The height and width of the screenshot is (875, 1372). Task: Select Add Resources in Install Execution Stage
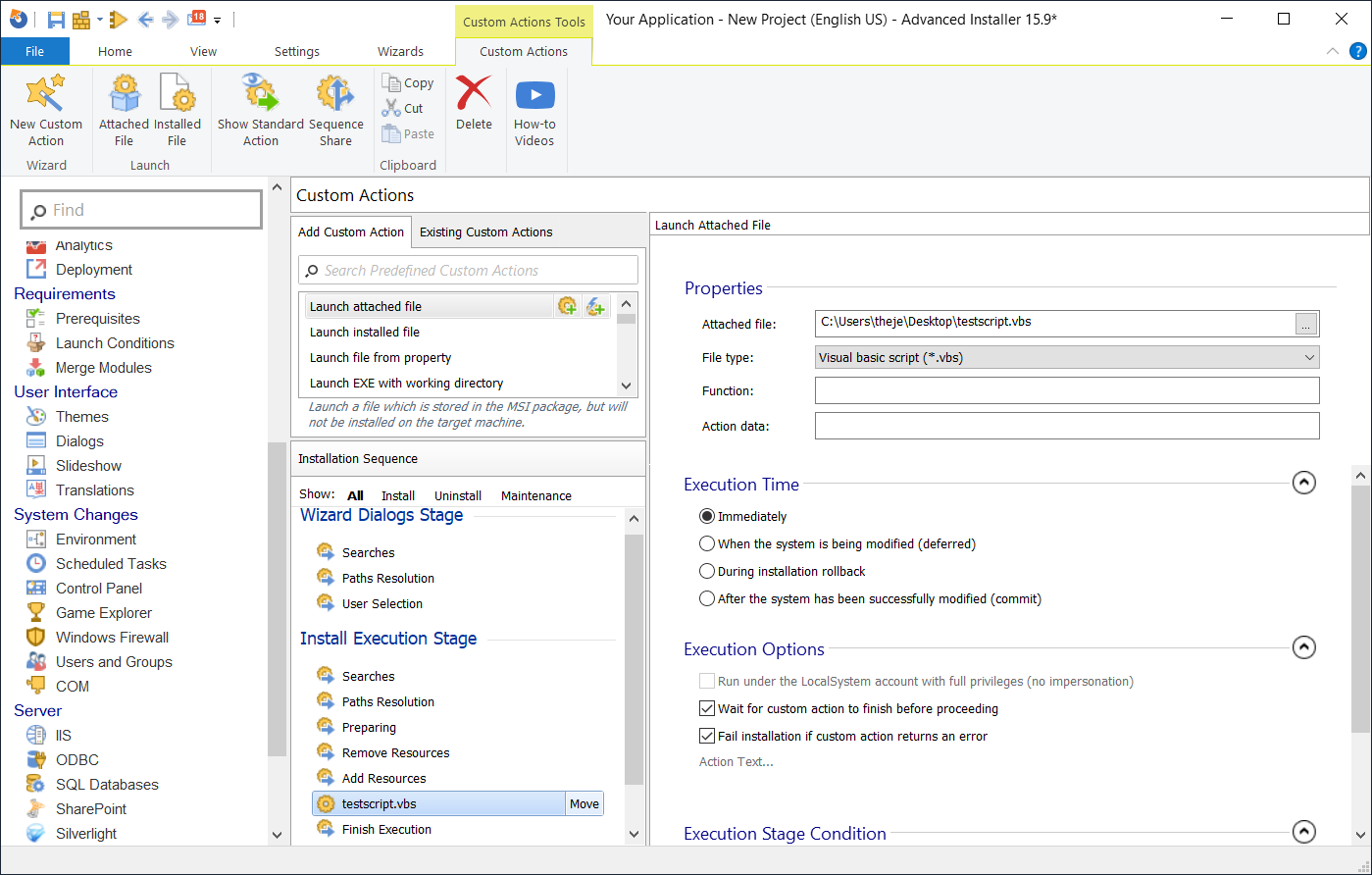click(383, 778)
